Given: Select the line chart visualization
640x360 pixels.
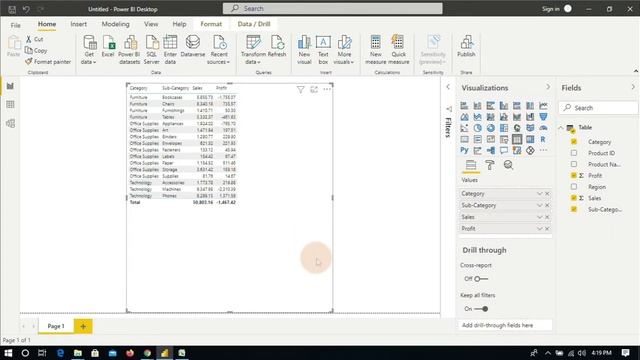Looking at the screenshot, I should click(543, 106).
